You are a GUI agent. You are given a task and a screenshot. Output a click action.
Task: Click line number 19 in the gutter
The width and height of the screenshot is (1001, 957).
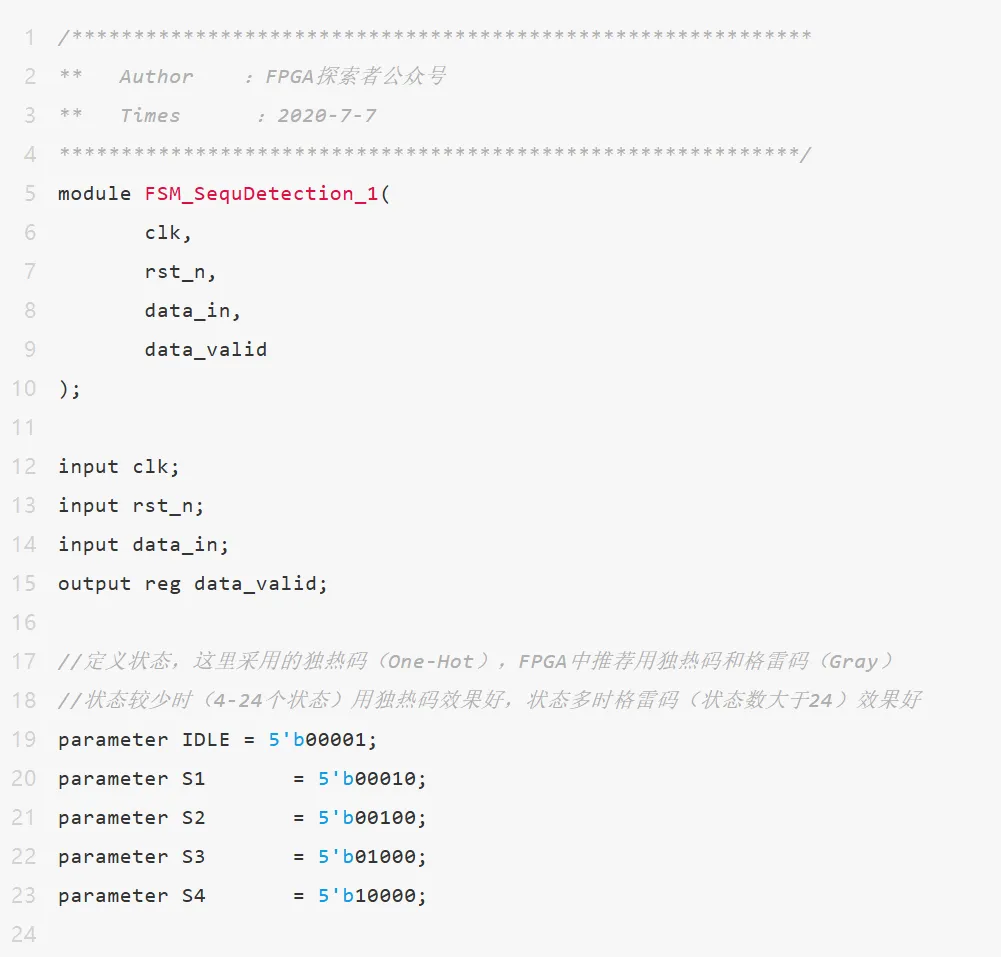pyautogui.click(x=24, y=739)
